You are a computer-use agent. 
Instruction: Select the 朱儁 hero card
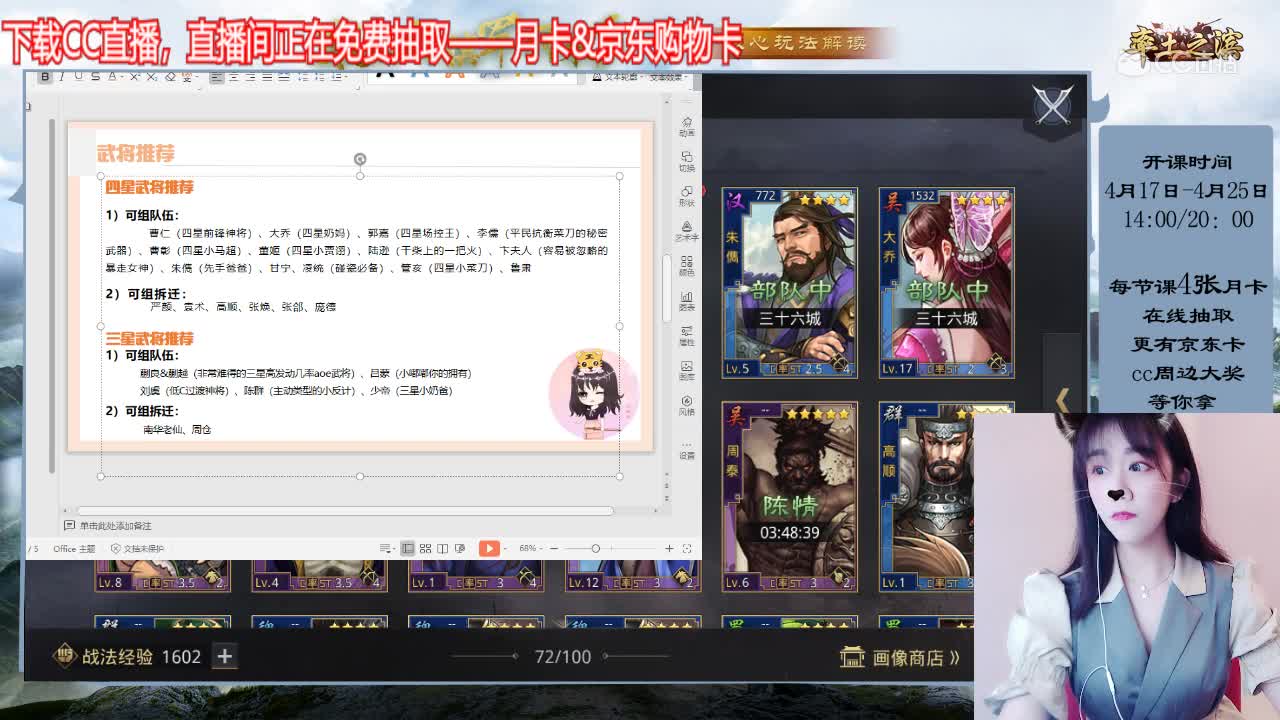pos(790,283)
